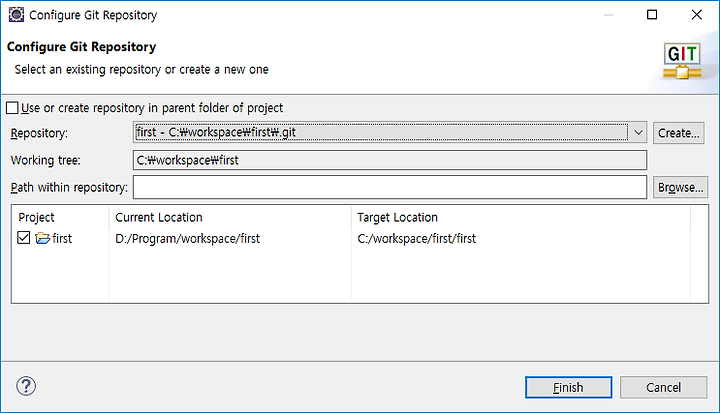This screenshot has width=720, height=413.
Task: Click the first project folder icon
Action: click(42, 238)
